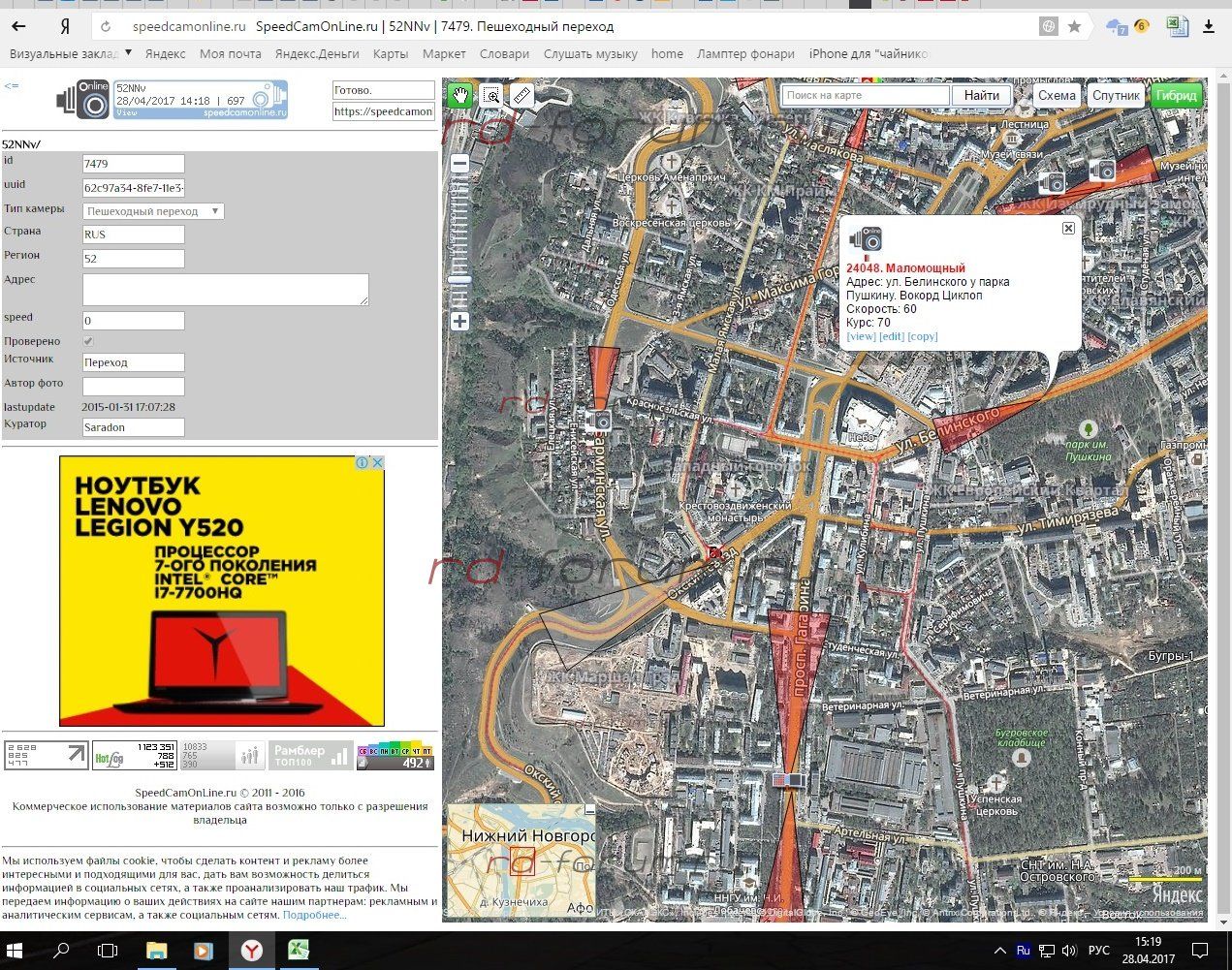Open browser downloads arrow icon
Viewport: 1232px width, 970px height.
(1211, 27)
